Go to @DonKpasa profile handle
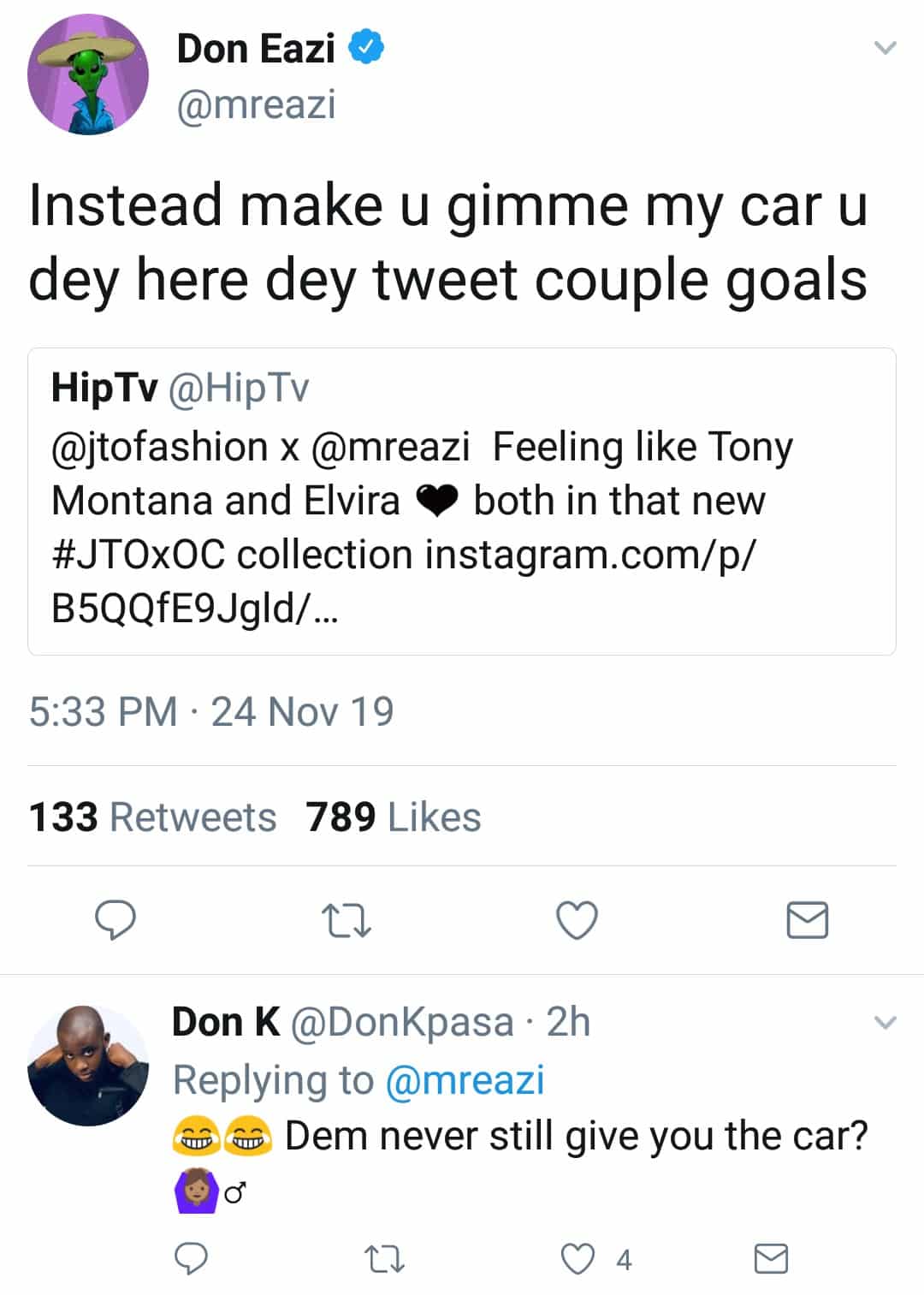 click(x=402, y=1022)
